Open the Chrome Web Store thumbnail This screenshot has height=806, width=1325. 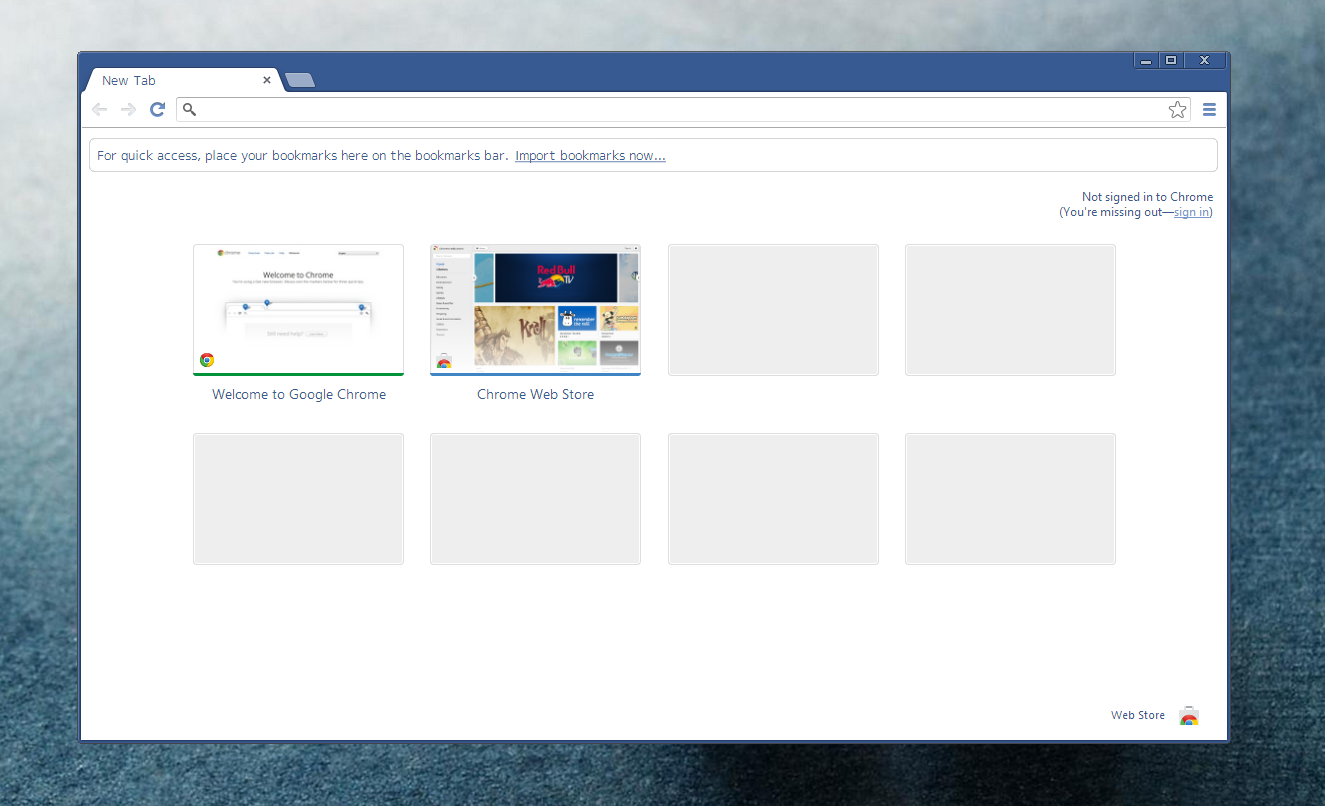(x=535, y=310)
